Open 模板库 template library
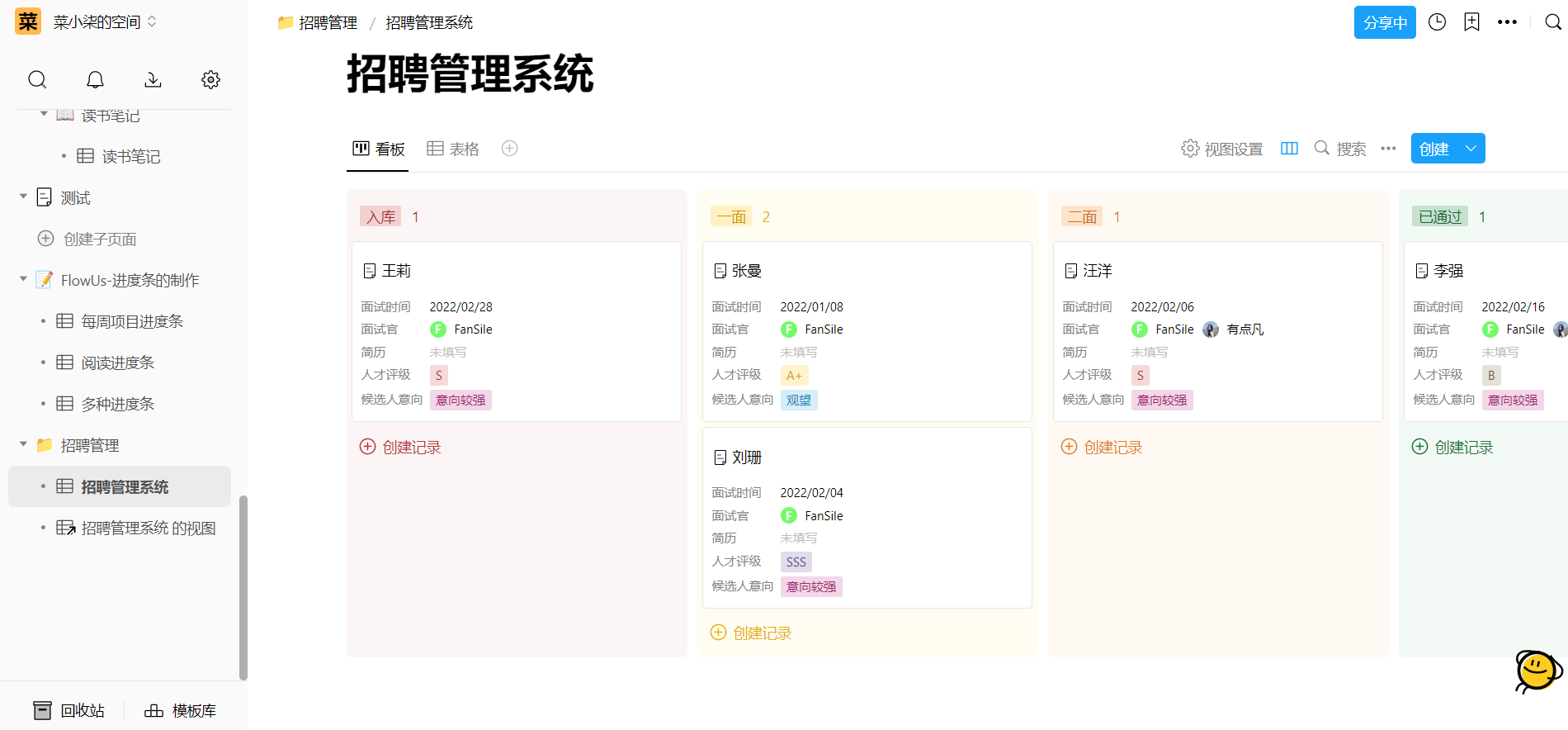 click(x=180, y=710)
